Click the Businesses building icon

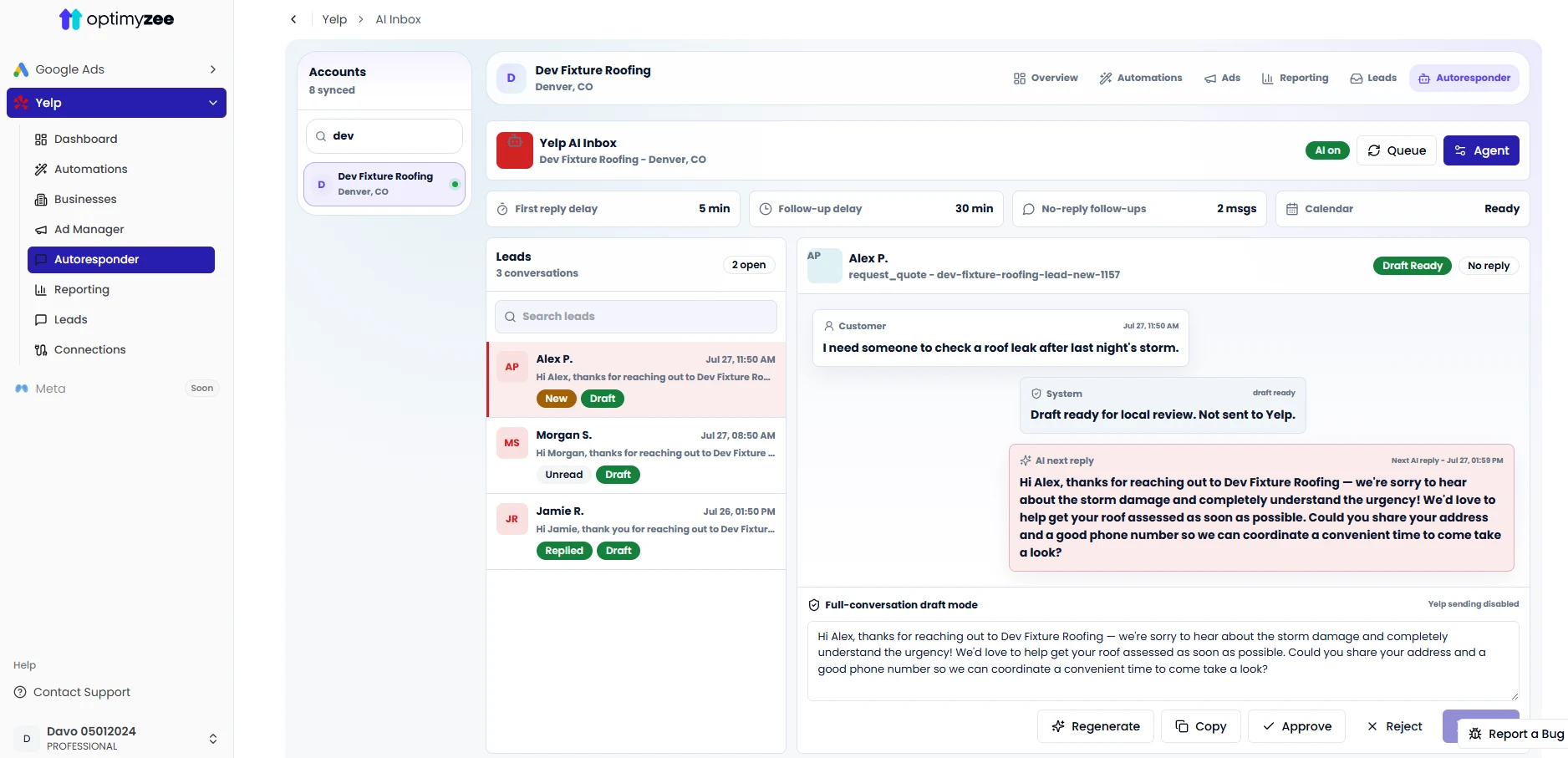[x=41, y=200]
